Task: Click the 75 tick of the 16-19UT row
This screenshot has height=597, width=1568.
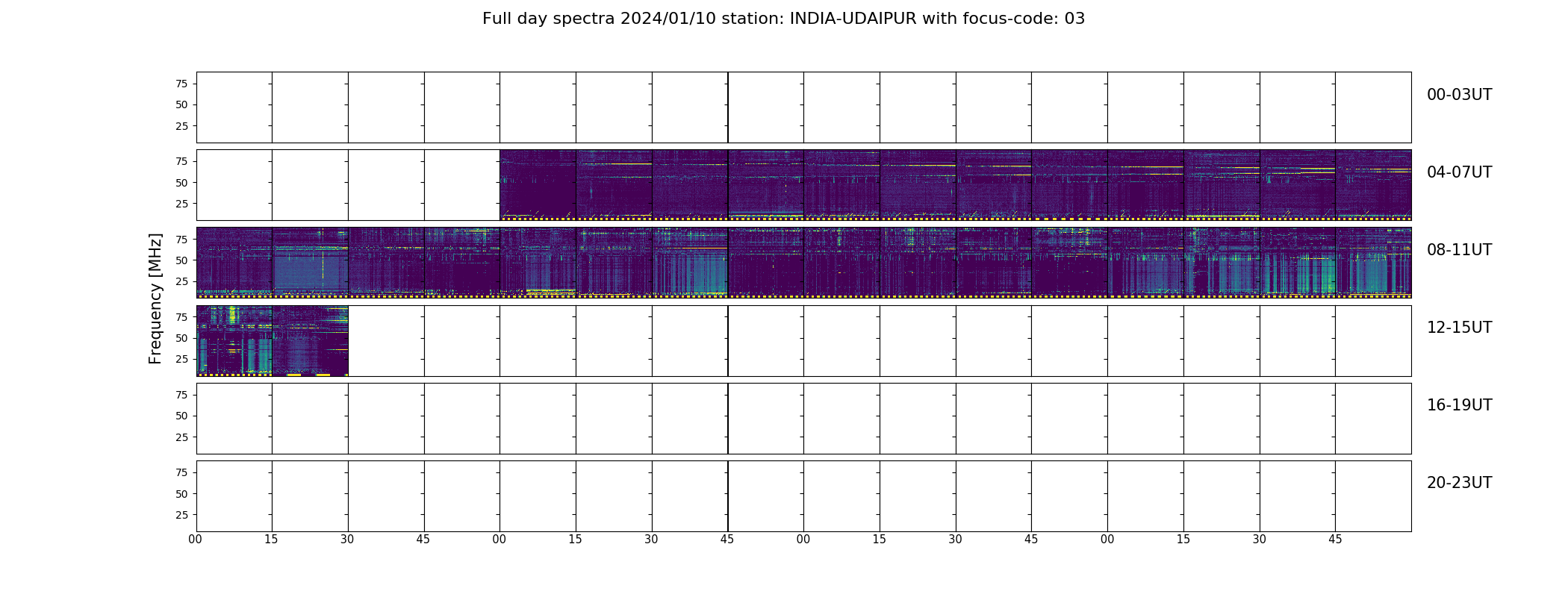Action: coord(181,394)
